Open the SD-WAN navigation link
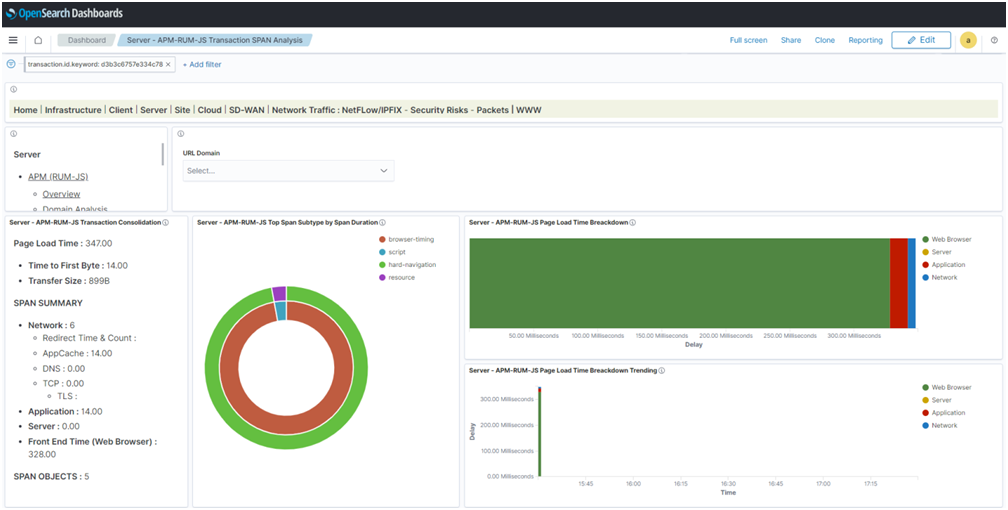 [x=246, y=110]
